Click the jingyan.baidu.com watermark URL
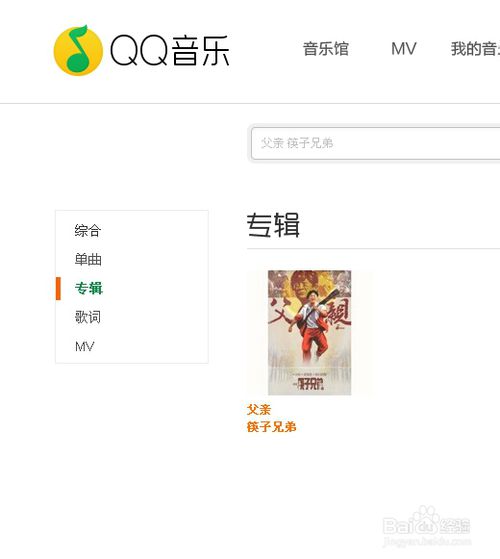The image size is (500, 559). (x=427, y=542)
